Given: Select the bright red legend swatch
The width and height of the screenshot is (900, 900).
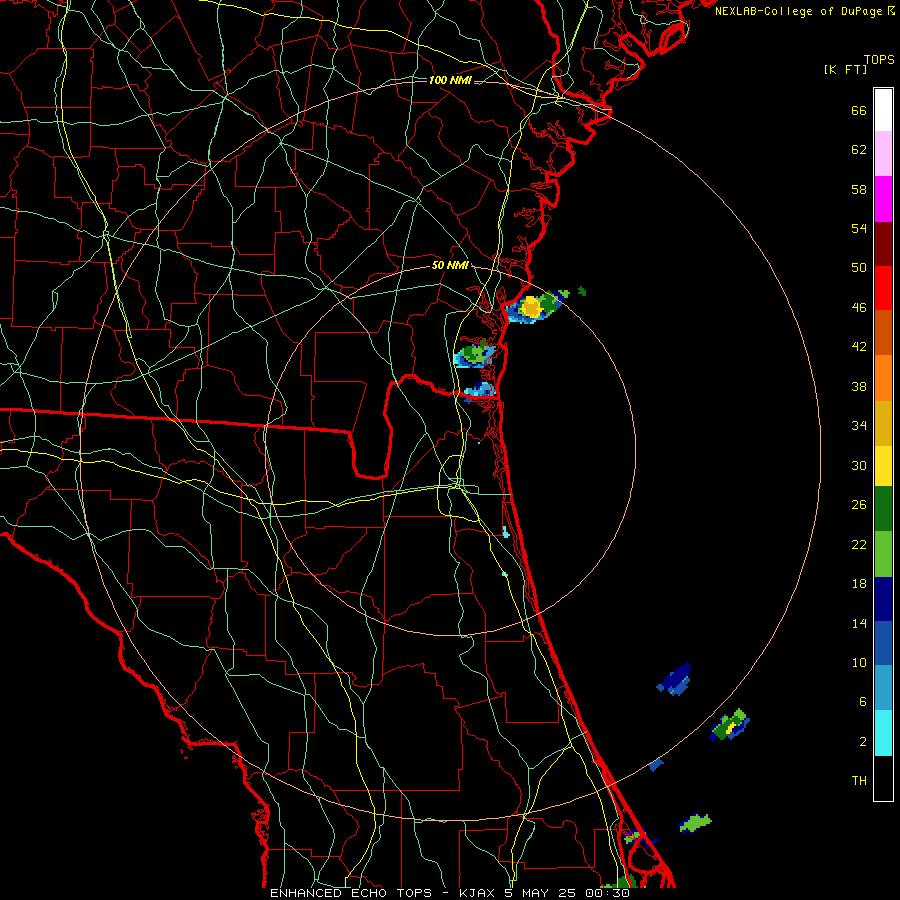Looking at the screenshot, I should [x=883, y=288].
